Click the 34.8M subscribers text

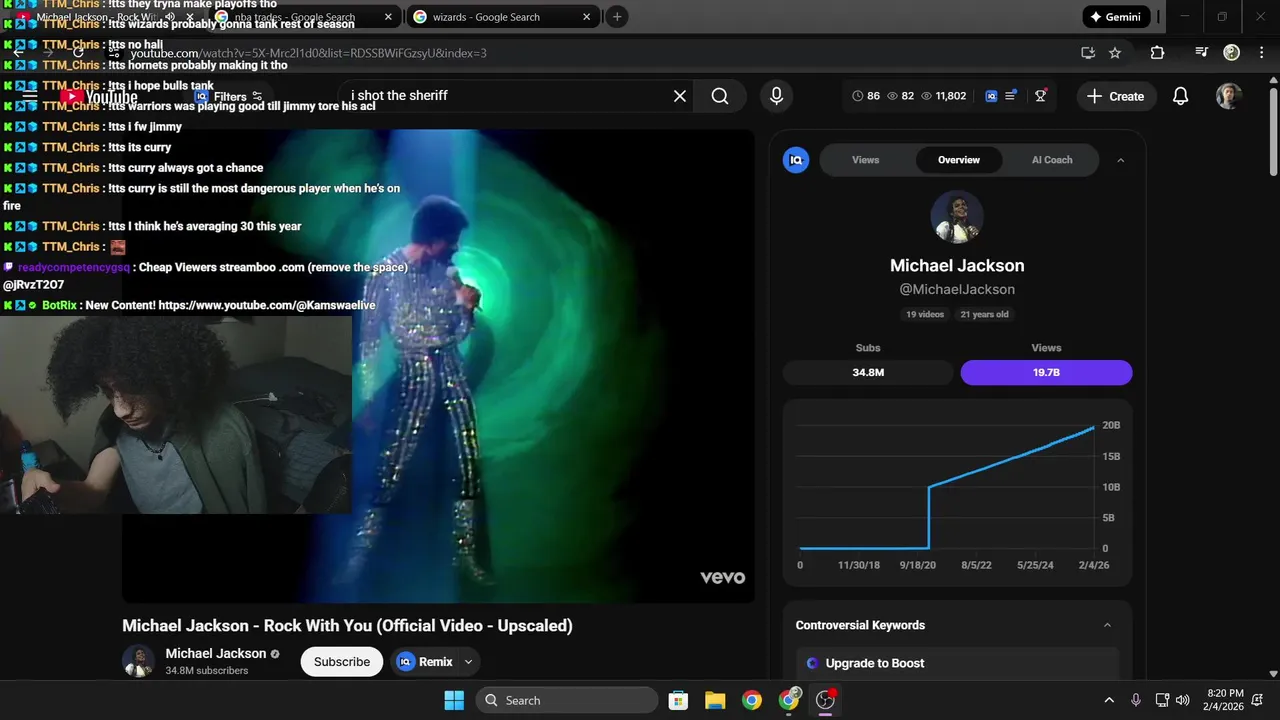(x=207, y=671)
